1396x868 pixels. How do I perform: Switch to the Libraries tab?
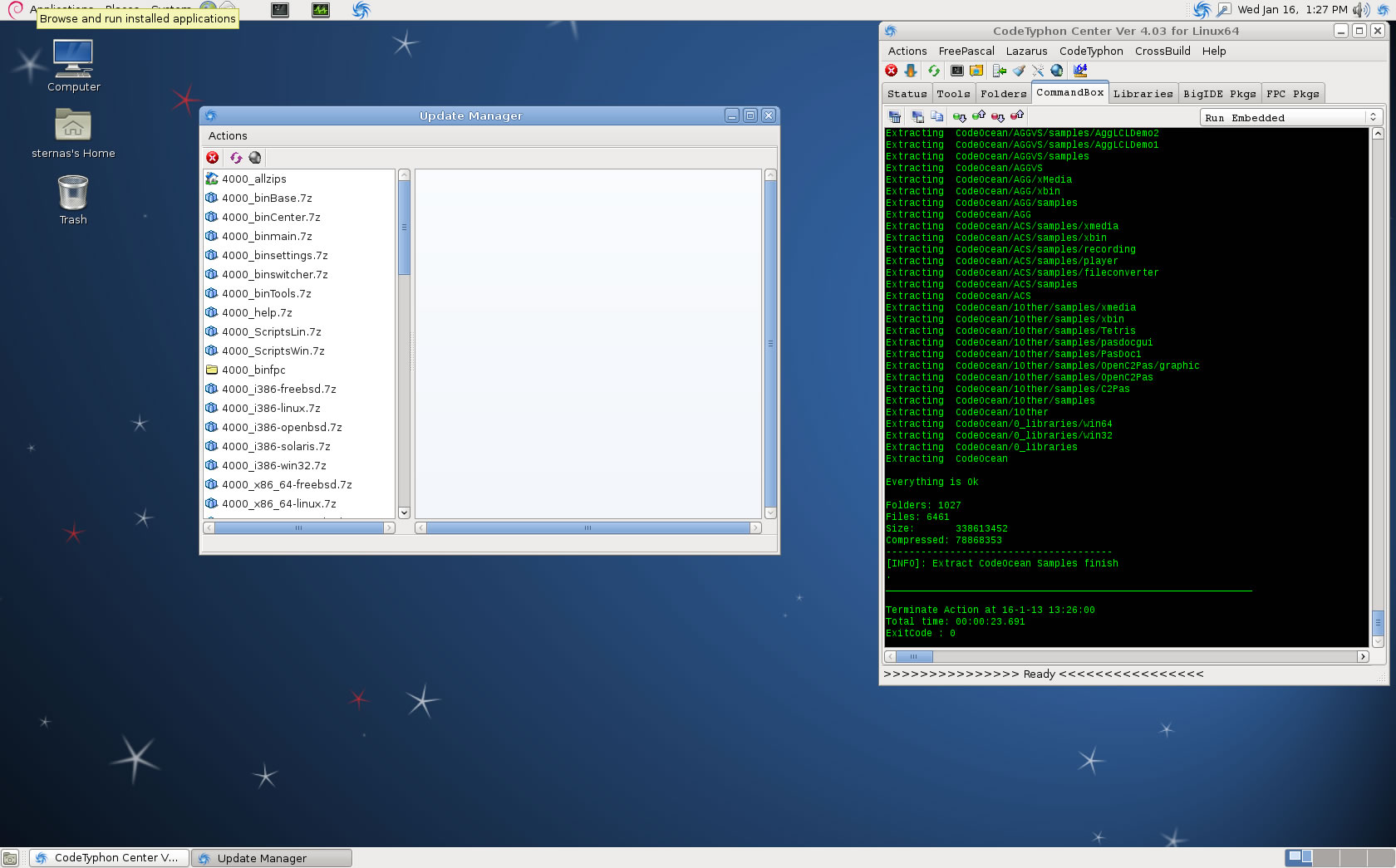1143,94
